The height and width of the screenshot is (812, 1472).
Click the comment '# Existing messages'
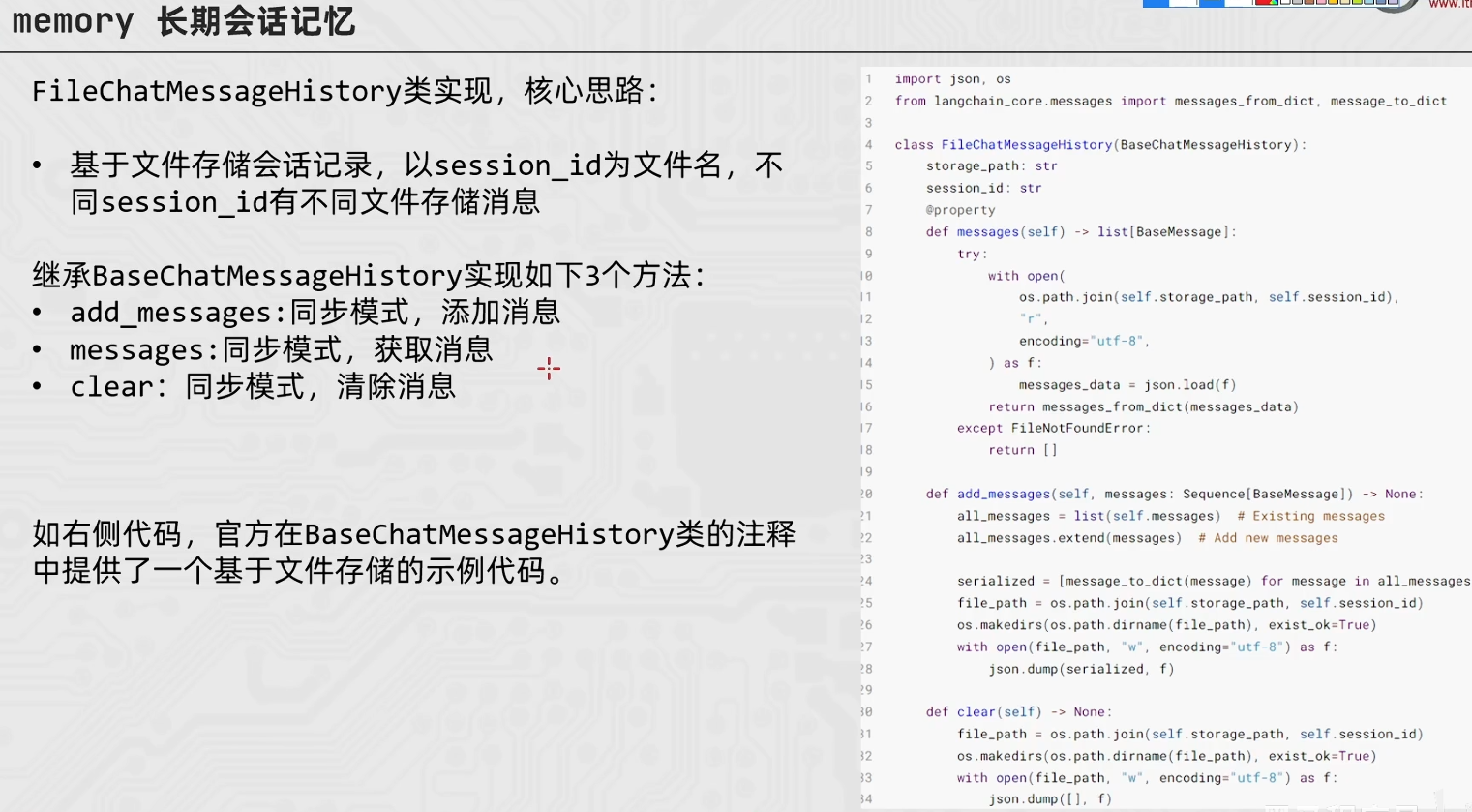pyautogui.click(x=1310, y=516)
